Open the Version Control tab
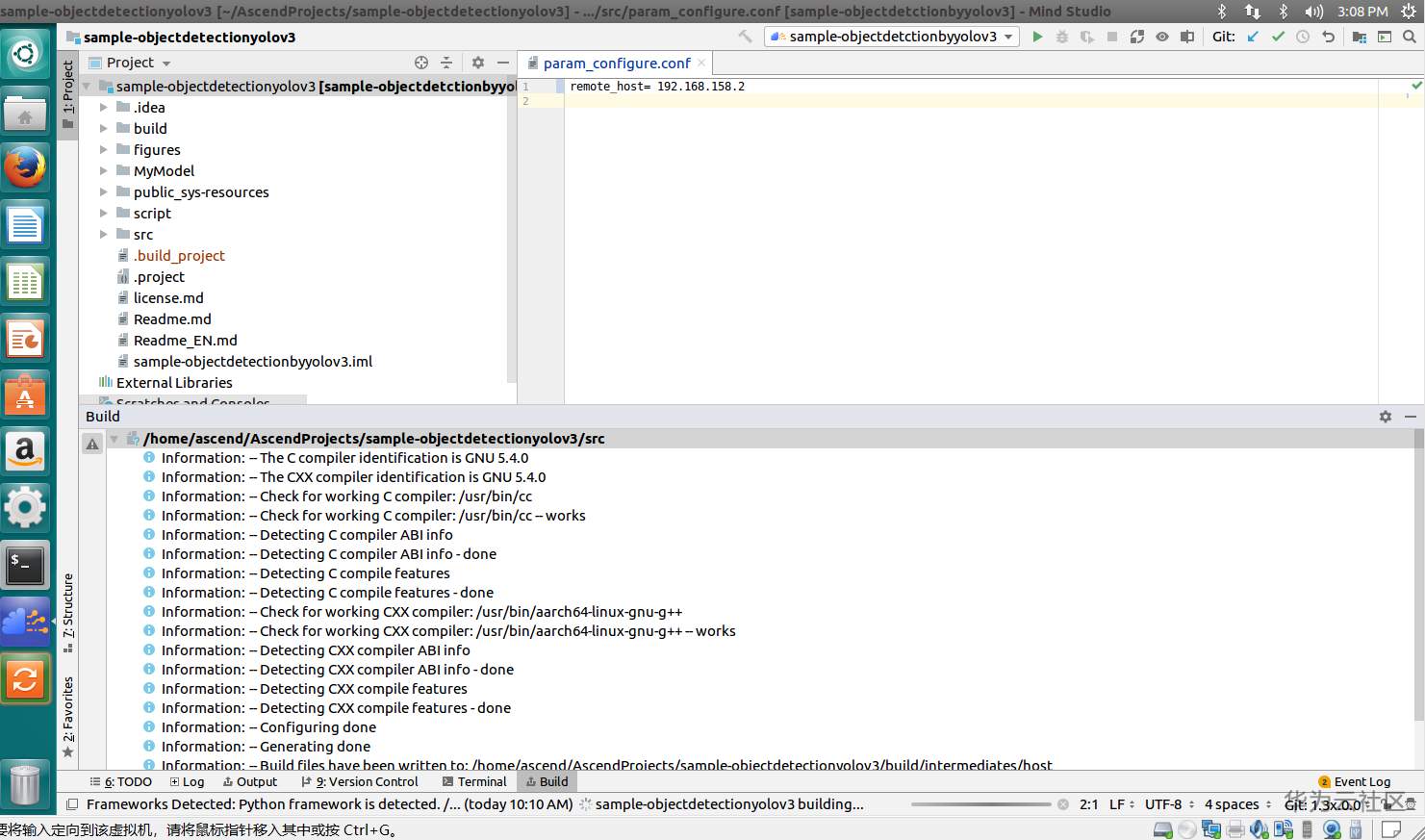Screen dimensions: 1425x840 (360, 782)
